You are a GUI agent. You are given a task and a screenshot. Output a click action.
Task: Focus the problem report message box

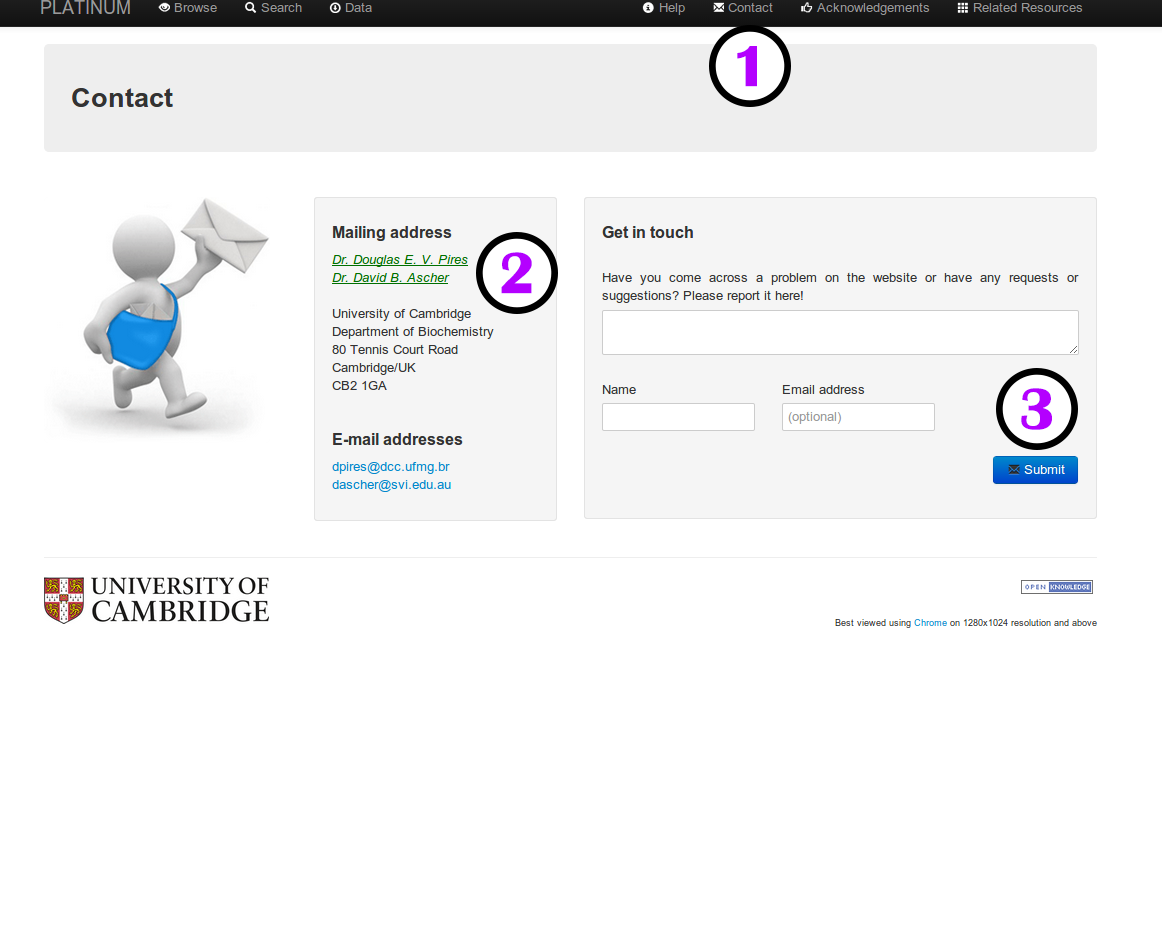(840, 332)
